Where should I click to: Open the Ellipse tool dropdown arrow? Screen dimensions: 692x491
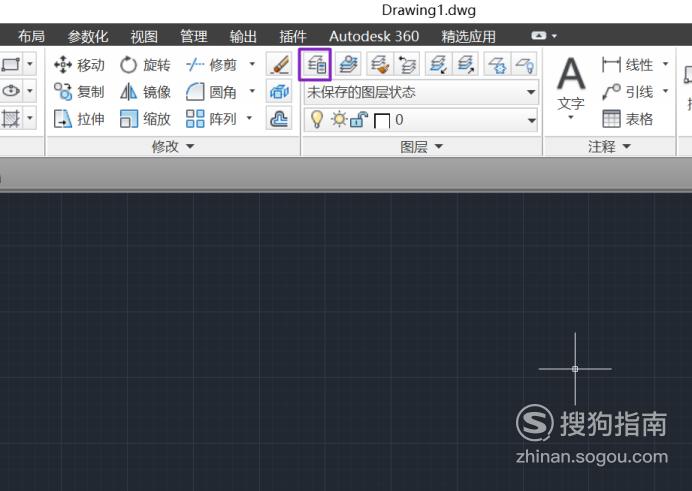click(x=30, y=91)
